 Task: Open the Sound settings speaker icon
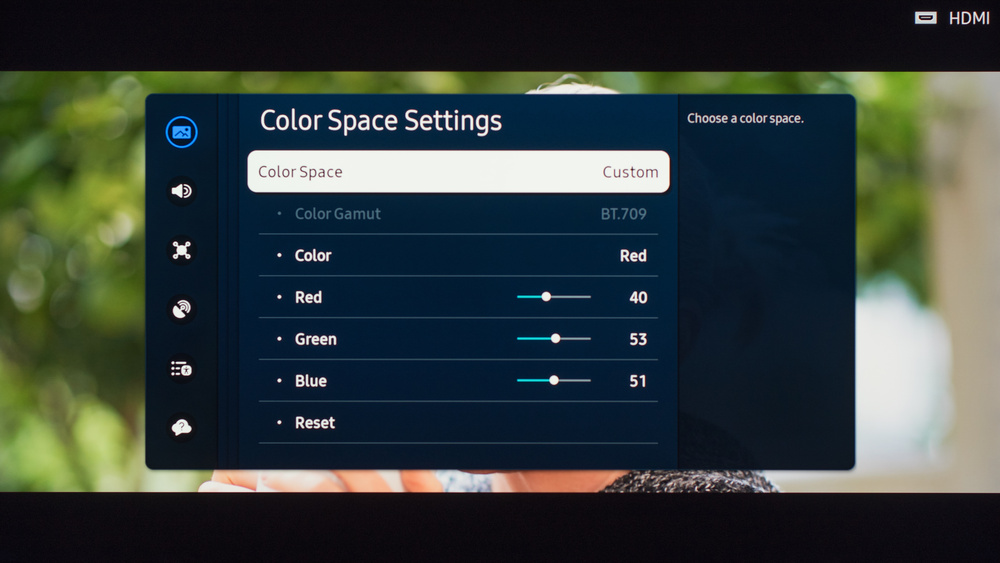(181, 191)
